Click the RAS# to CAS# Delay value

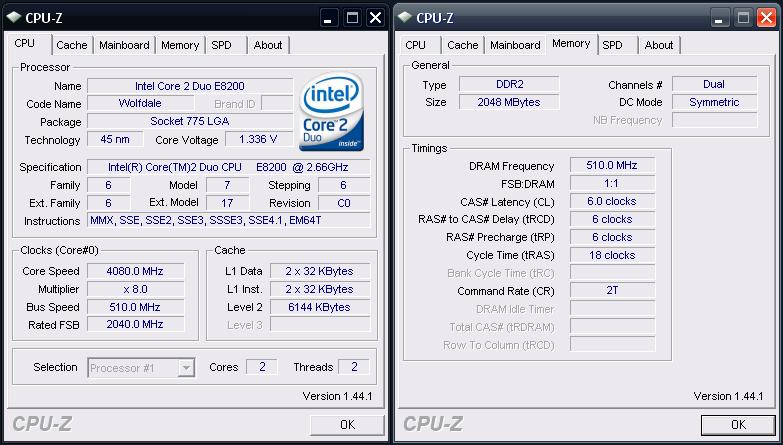[x=612, y=219]
